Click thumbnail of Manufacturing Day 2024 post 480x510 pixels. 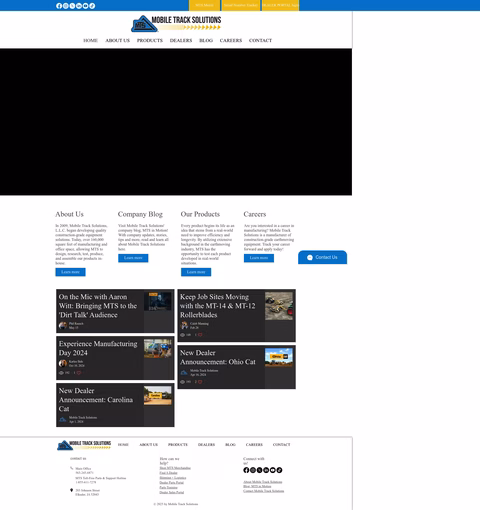[158, 348]
